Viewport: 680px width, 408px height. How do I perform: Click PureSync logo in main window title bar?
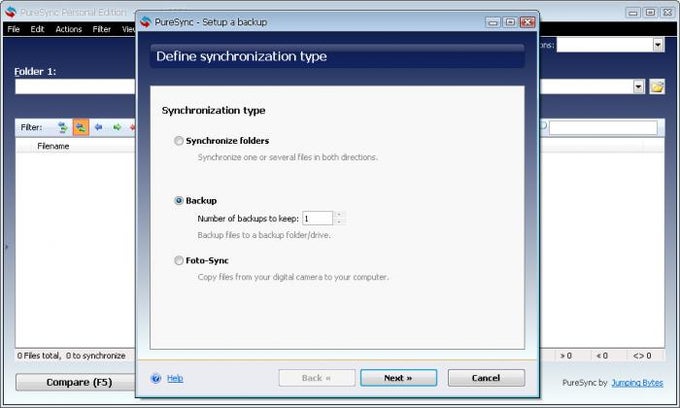tap(11, 12)
